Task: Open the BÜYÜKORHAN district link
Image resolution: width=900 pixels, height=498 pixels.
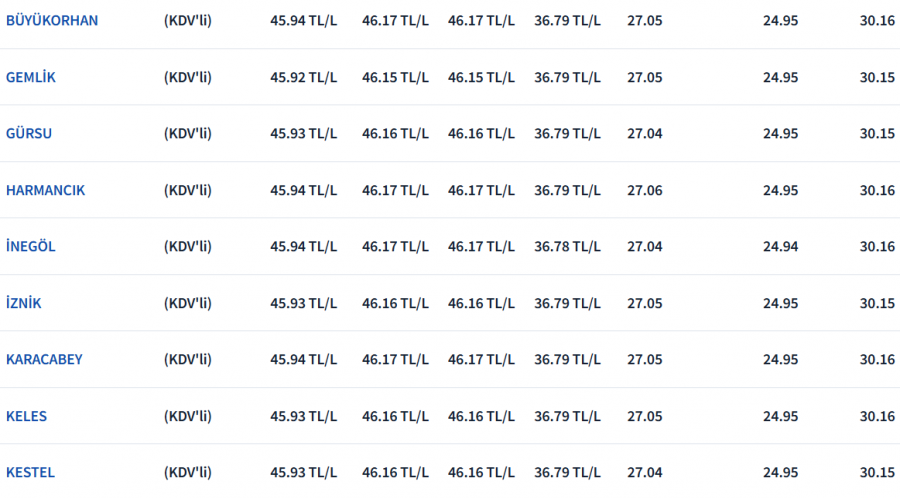Action: [x=52, y=21]
